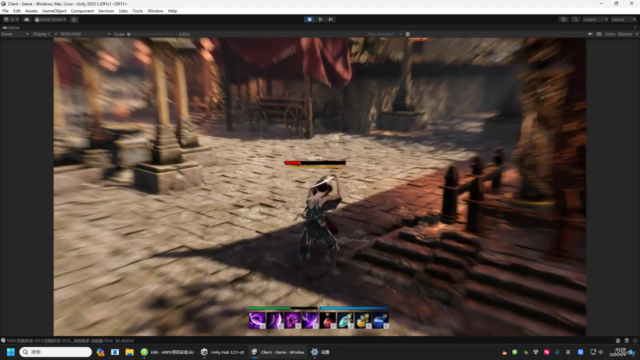This screenshot has height=360, width=640.
Task: Open the File menu
Action: [x=5, y=11]
